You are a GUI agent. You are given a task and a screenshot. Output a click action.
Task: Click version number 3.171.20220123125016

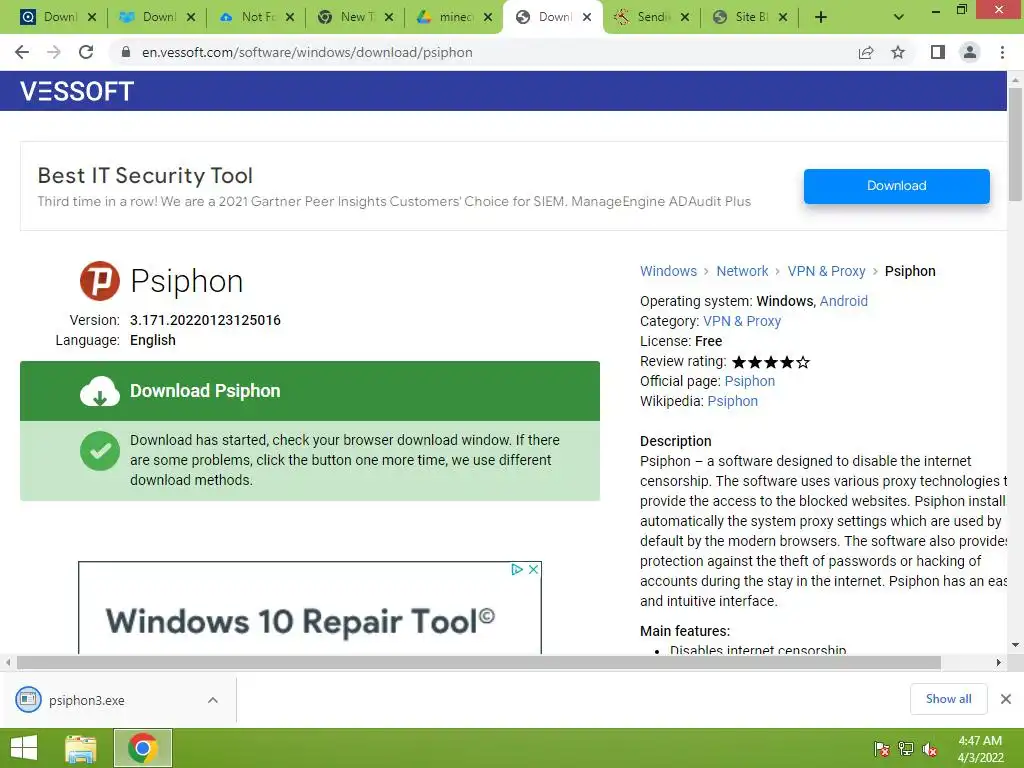tap(205, 320)
